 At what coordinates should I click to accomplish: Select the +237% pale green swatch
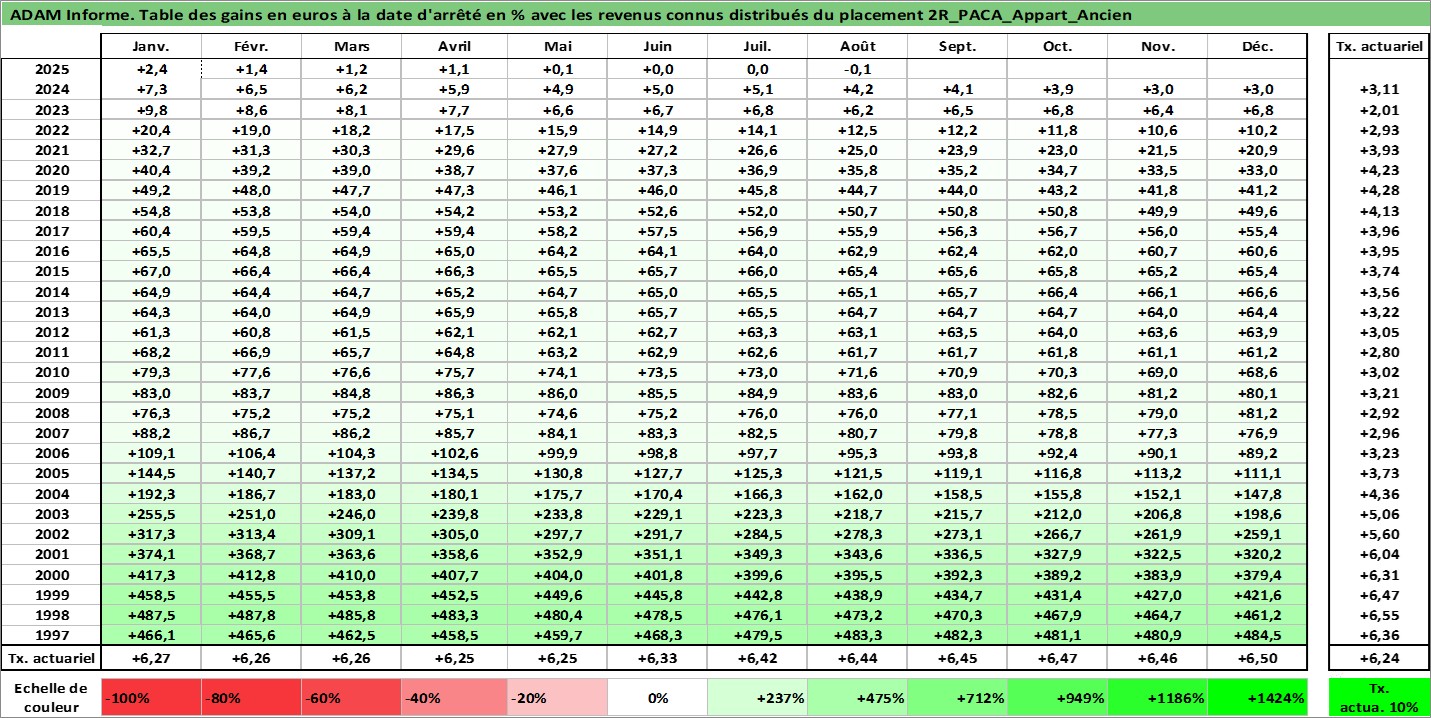coord(757,698)
